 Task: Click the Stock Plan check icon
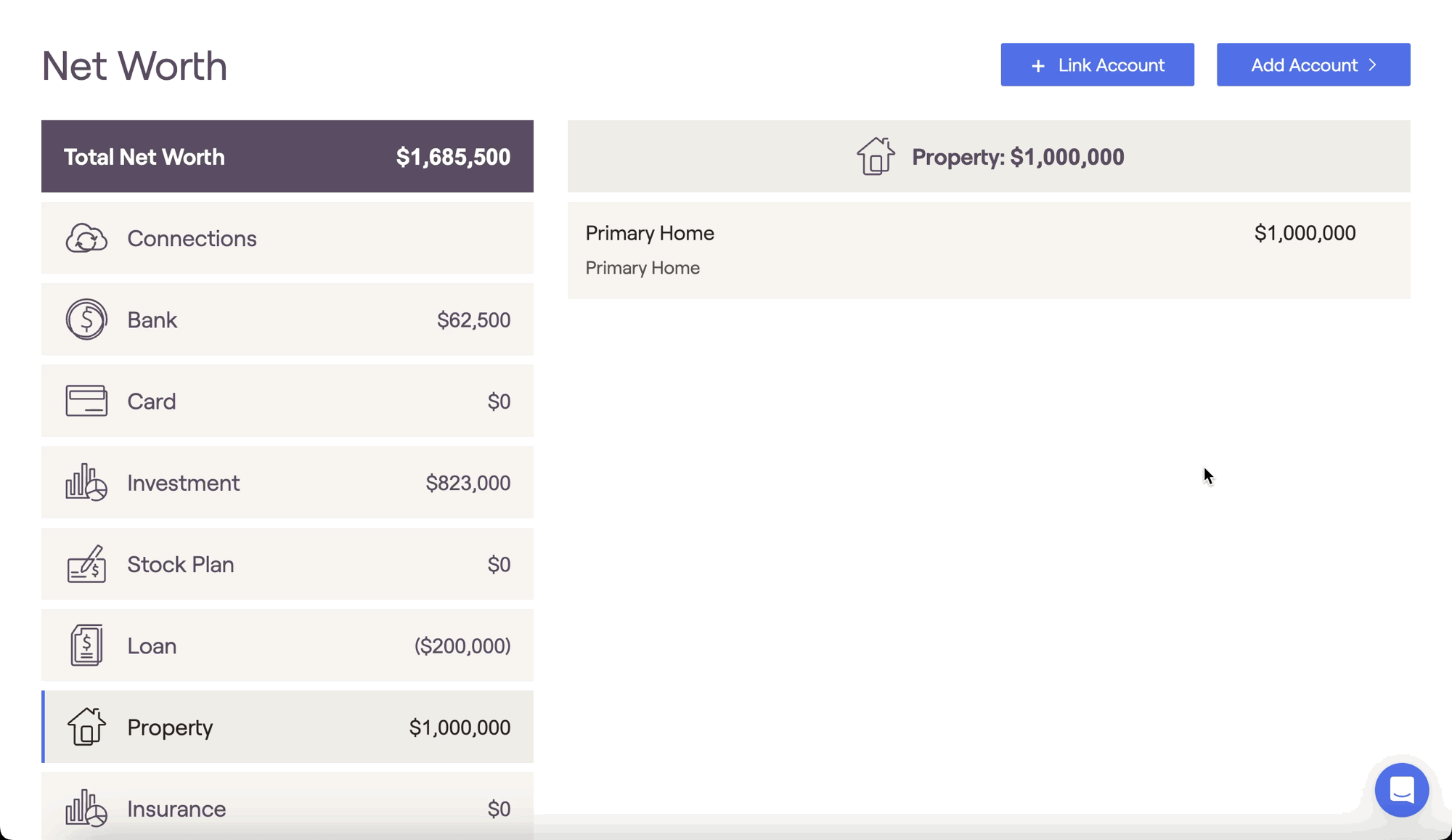(x=86, y=563)
